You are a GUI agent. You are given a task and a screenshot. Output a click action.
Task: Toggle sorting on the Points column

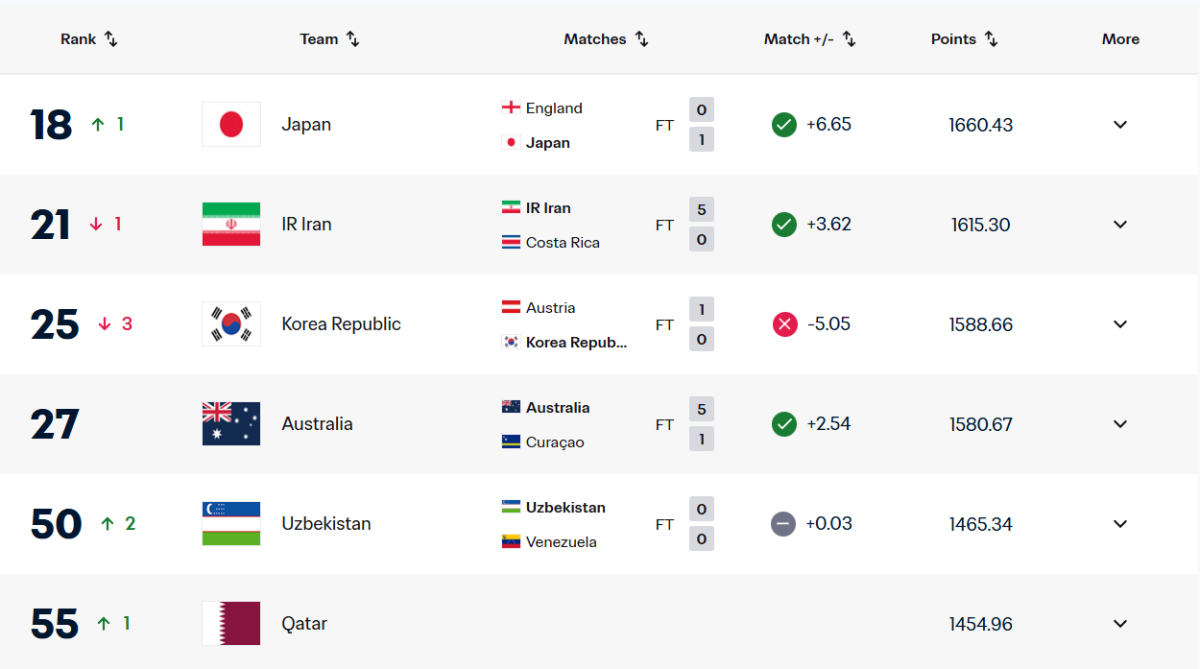click(x=963, y=39)
